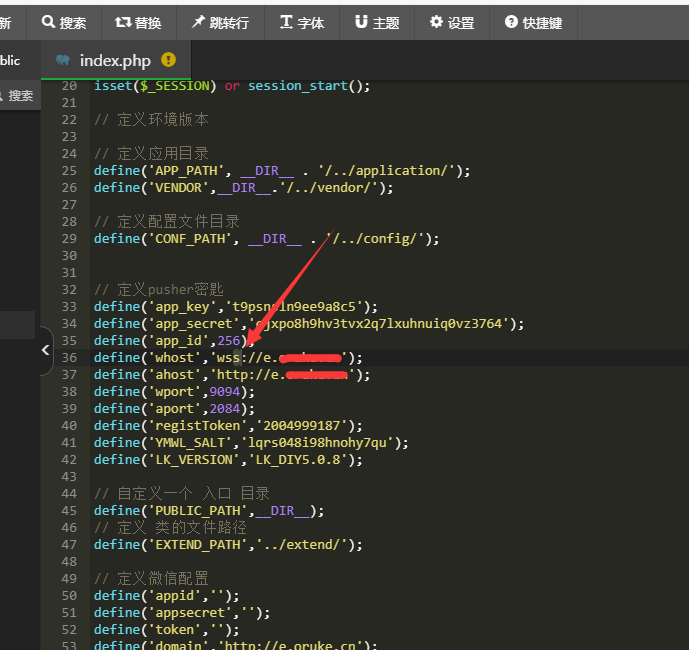The image size is (689, 650).
Task: Click 'app_secret' string on line 34
Action: pyautogui.click(x=194, y=324)
